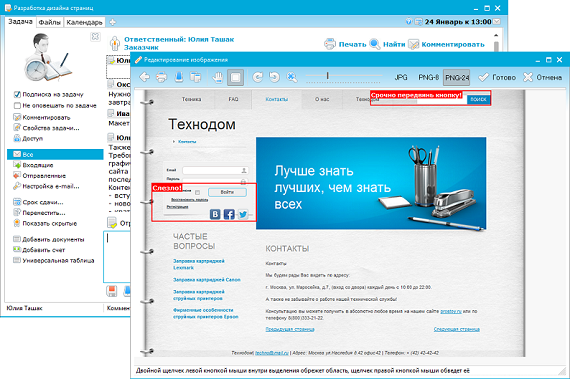Click the 24 Январь к 13:00 deadline text

(458, 22)
